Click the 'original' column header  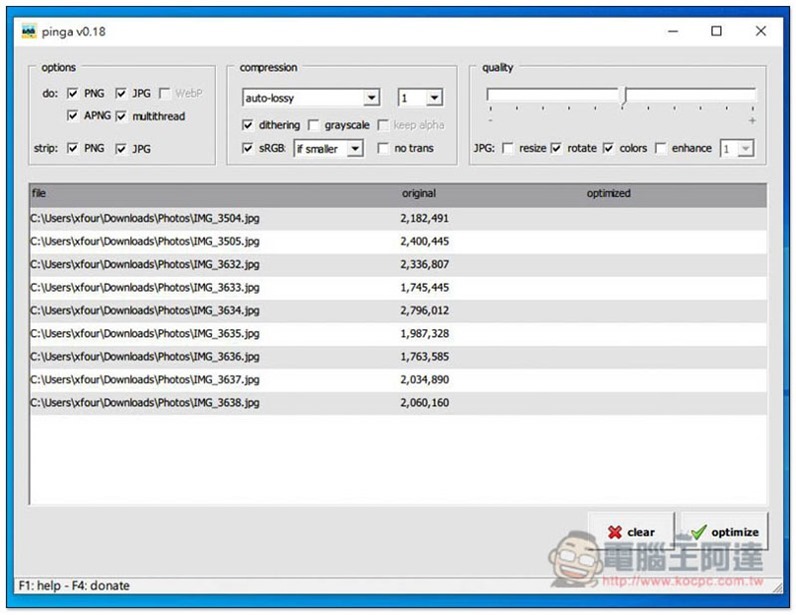tap(419, 193)
